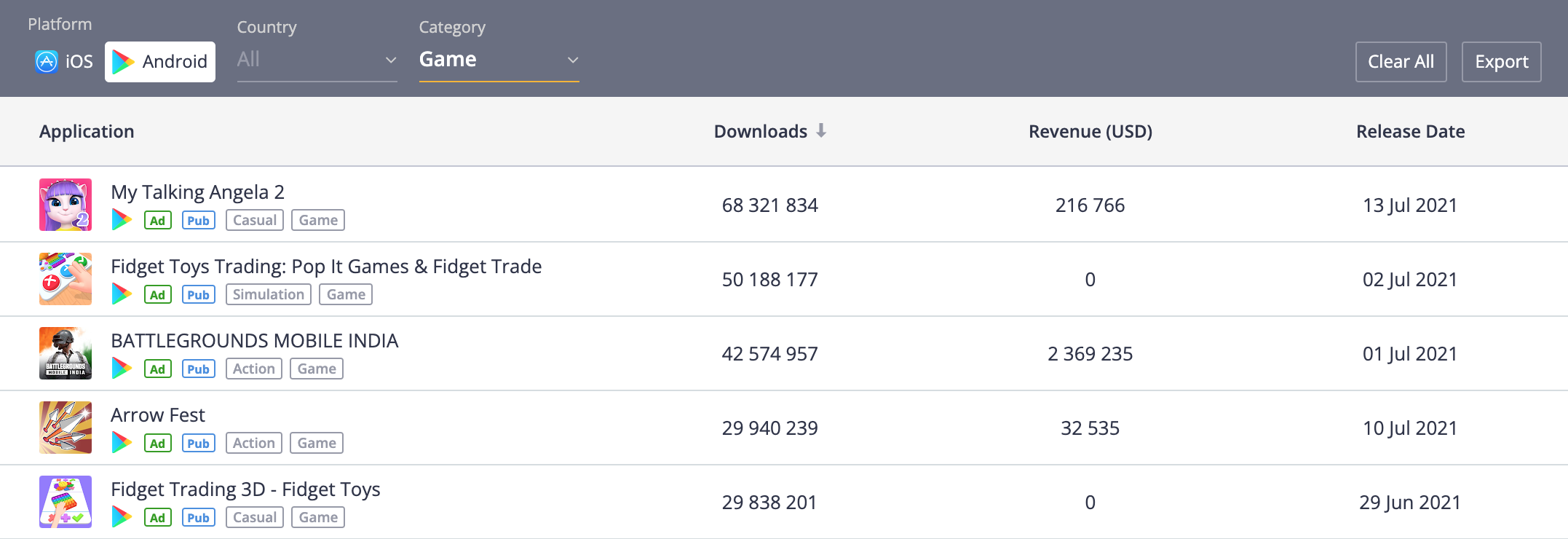Select revenue value 2 369 235
The width and height of the screenshot is (1568, 539).
1090,354
